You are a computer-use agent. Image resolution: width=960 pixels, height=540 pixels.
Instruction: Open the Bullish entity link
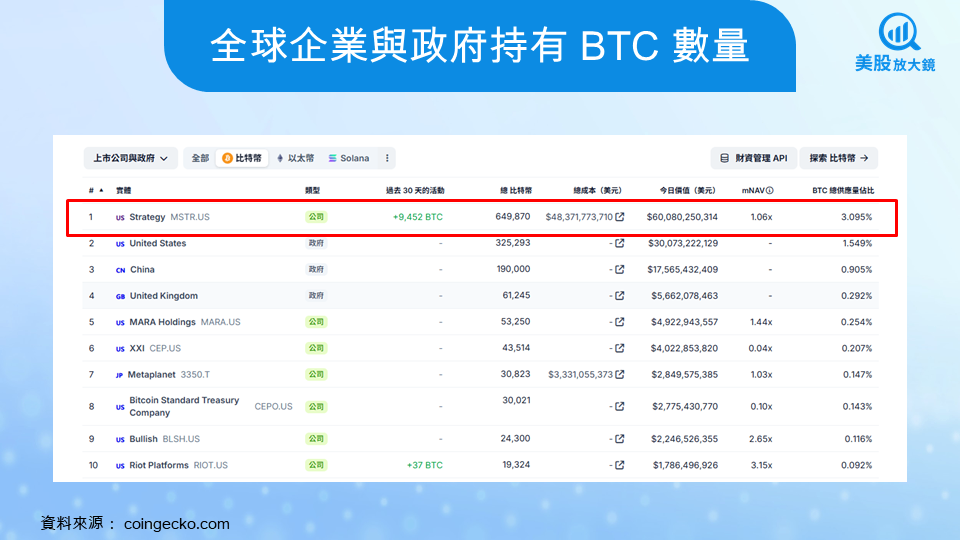(143, 439)
